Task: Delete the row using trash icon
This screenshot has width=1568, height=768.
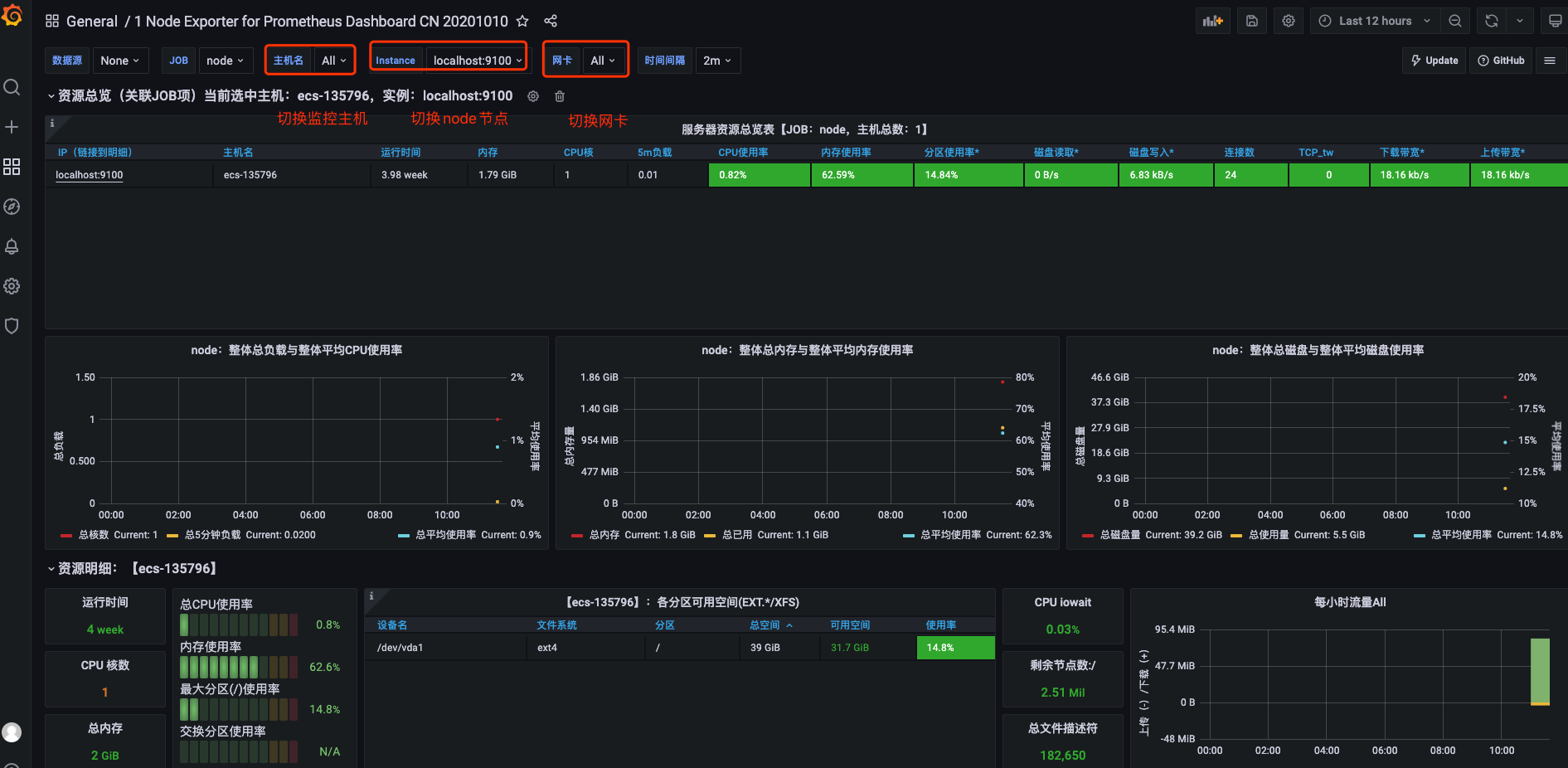Action: tap(560, 96)
